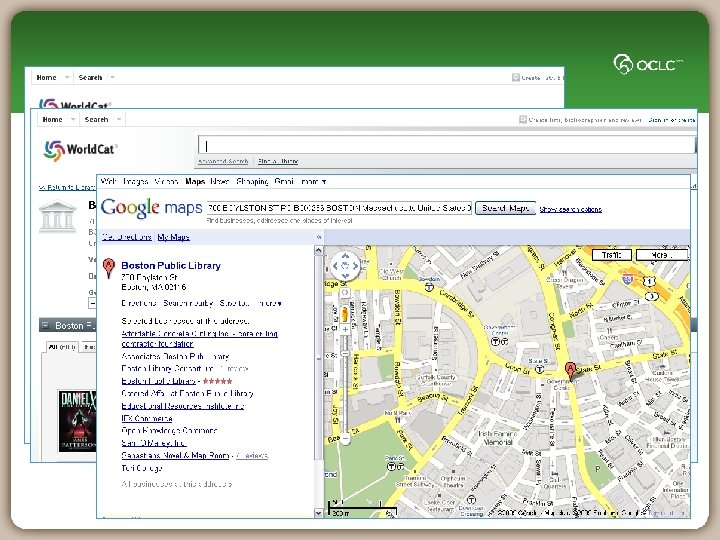Zoom out with the map minus button

[345, 439]
